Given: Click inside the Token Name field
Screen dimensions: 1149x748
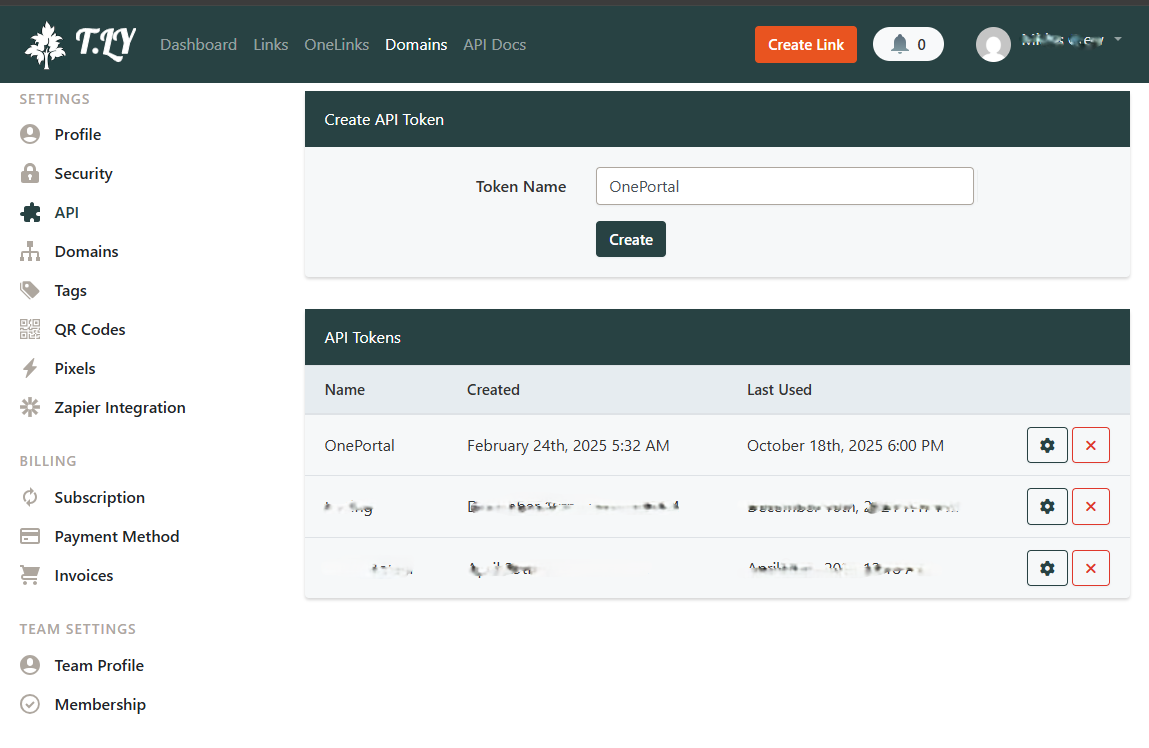Looking at the screenshot, I should coord(784,186).
